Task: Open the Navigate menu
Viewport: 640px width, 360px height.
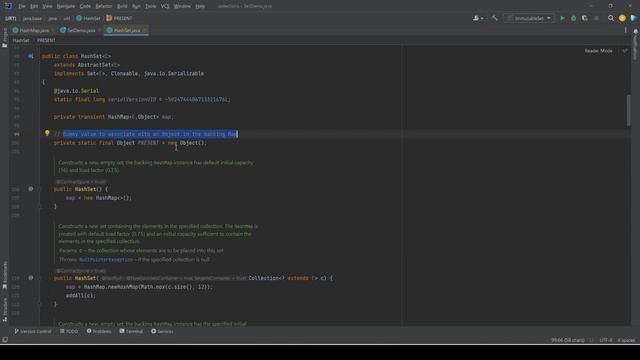Action: click(65, 6)
